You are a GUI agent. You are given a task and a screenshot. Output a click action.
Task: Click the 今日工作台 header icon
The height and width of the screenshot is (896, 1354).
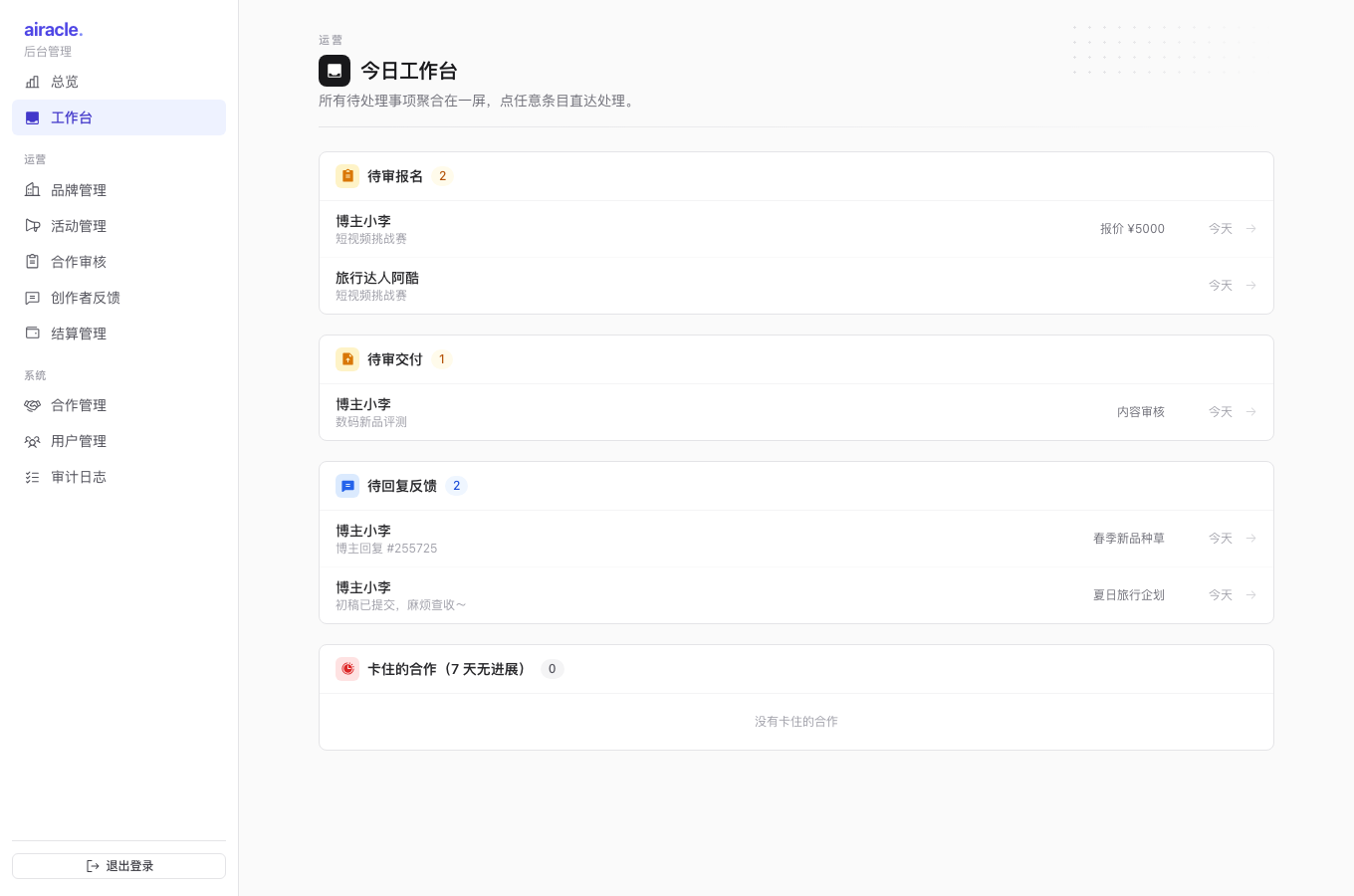tap(335, 71)
